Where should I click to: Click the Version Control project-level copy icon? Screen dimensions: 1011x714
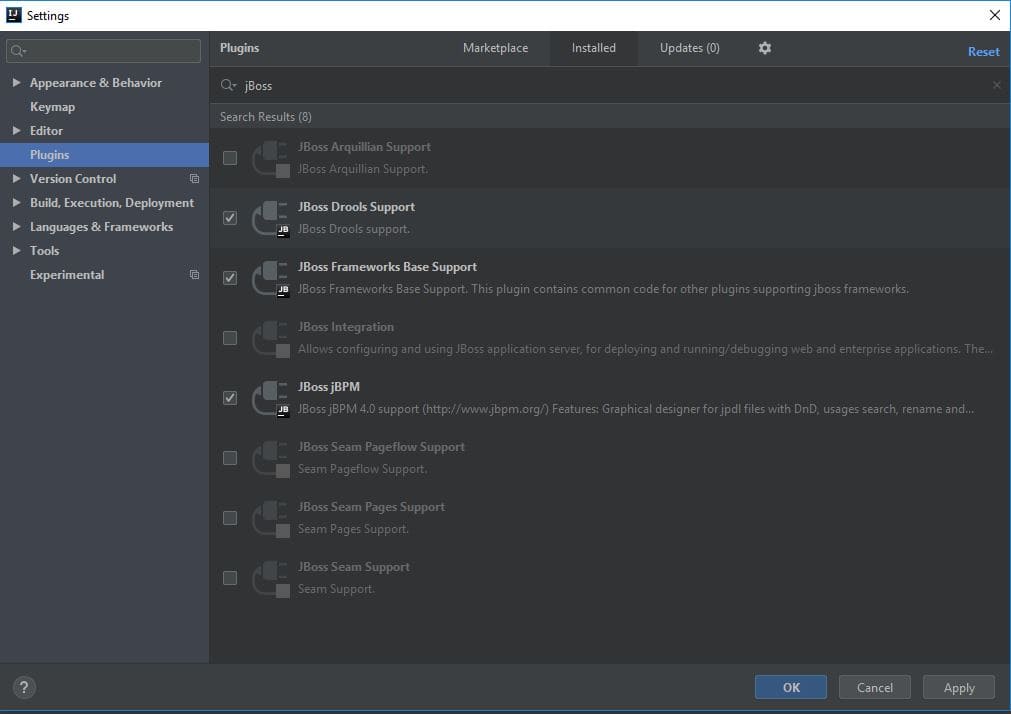tap(194, 179)
